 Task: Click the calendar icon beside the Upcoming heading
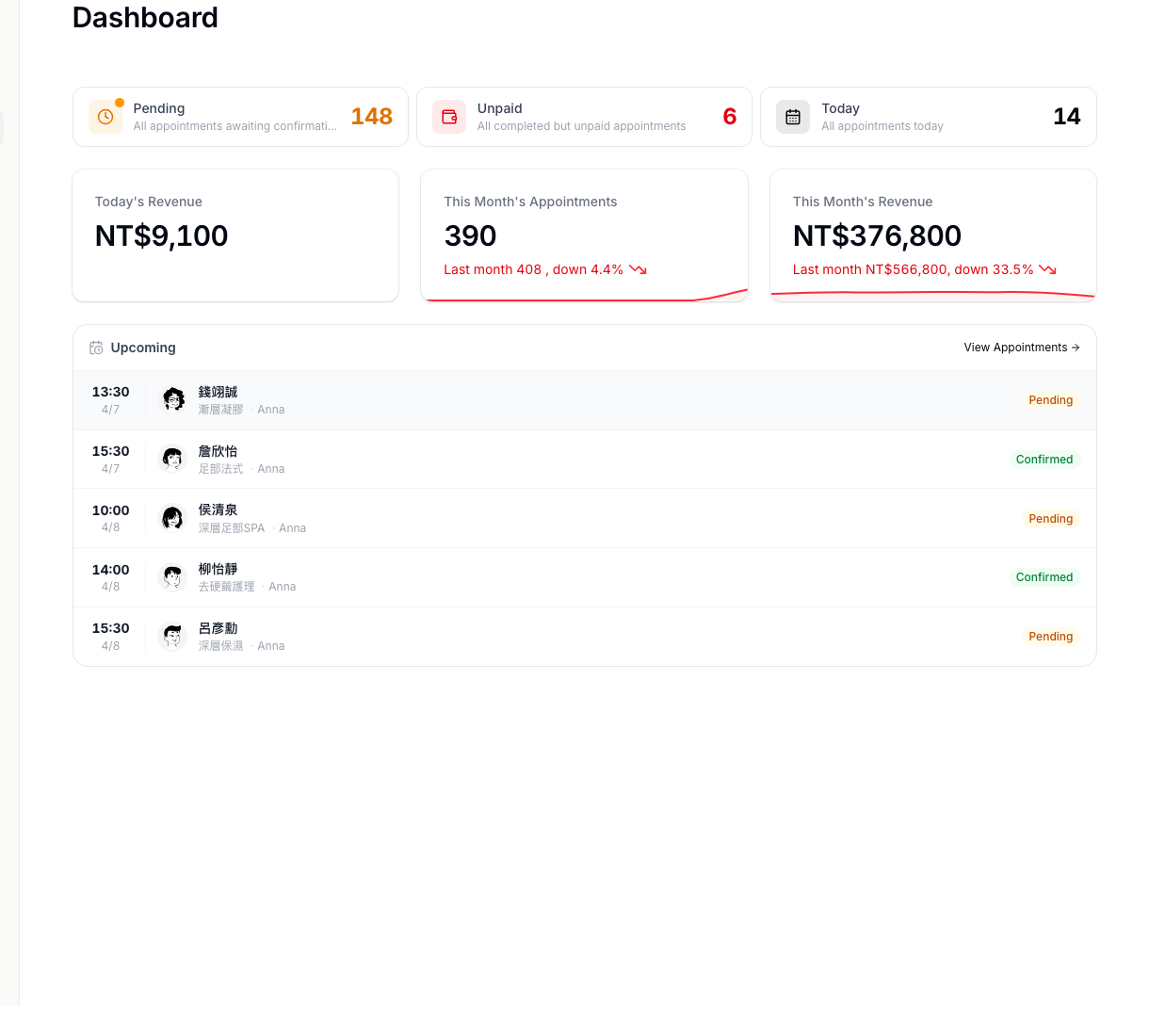click(x=96, y=347)
